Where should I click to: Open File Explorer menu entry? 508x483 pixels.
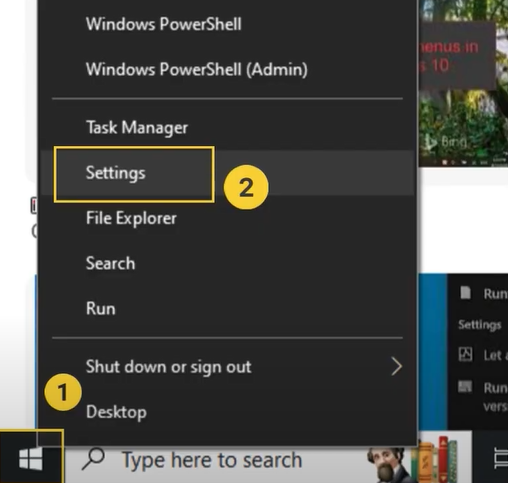click(x=227, y=218)
